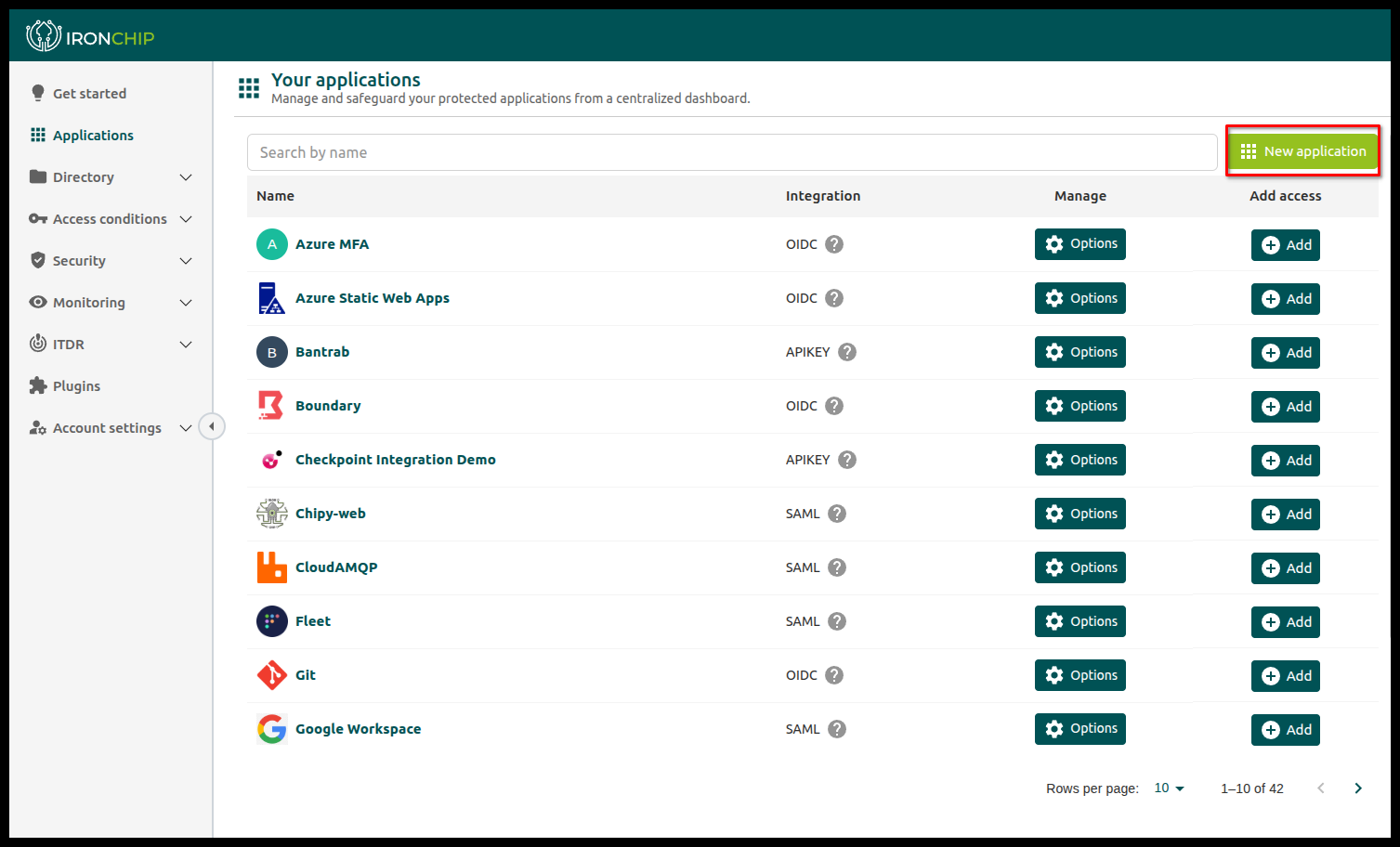Collapse the sidebar using the arrow handle

pyautogui.click(x=212, y=427)
